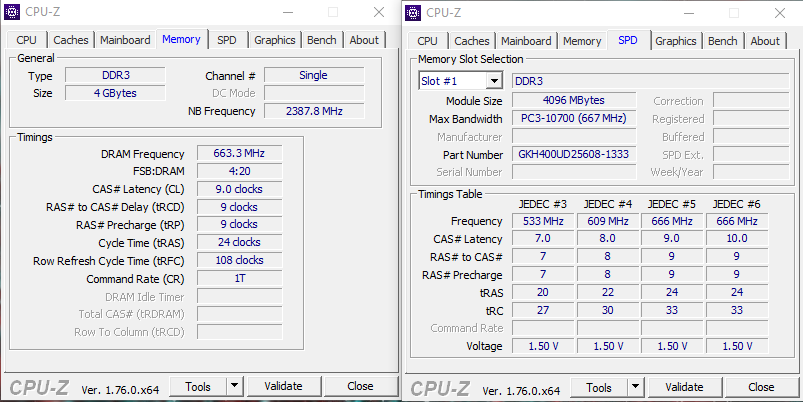This screenshot has height=402, width=803.
Task: Select the About tab in right window
Action: tap(765, 41)
